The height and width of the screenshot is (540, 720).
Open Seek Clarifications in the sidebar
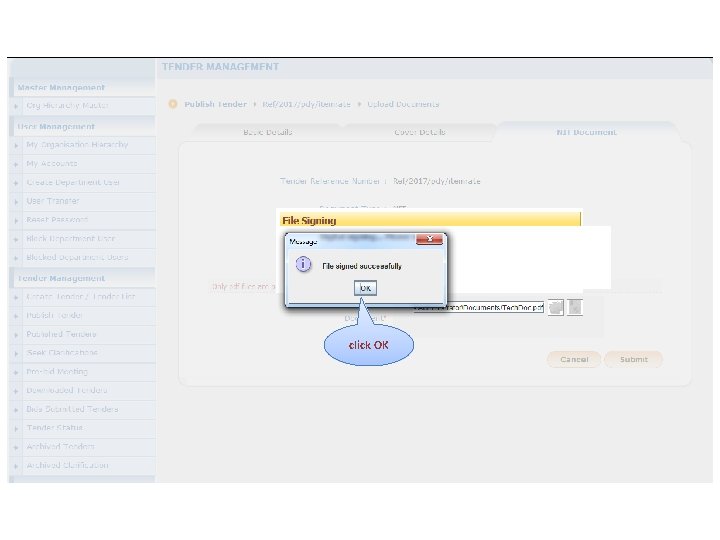(x=62, y=353)
